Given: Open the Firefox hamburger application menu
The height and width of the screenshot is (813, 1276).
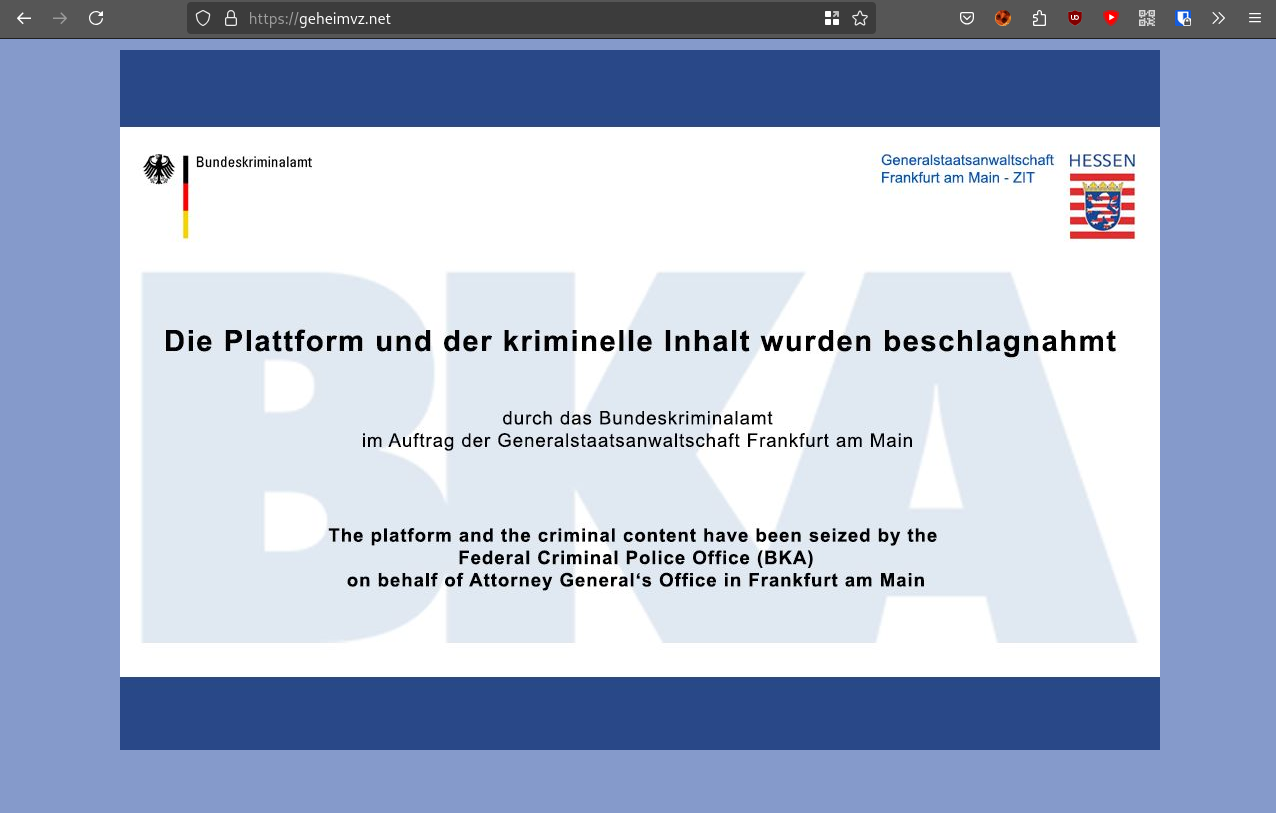Looking at the screenshot, I should pos(1254,18).
